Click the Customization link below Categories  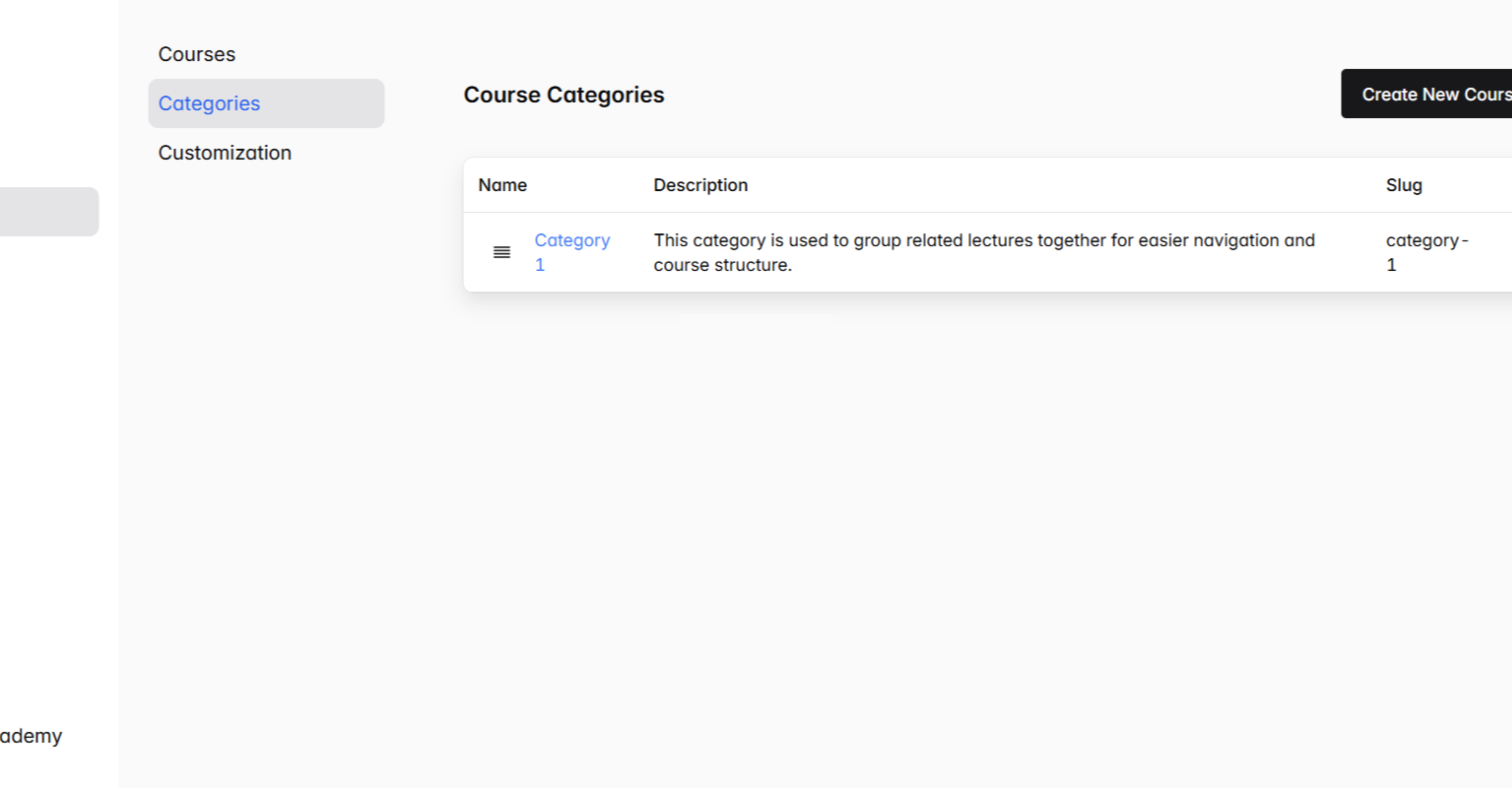(x=224, y=152)
